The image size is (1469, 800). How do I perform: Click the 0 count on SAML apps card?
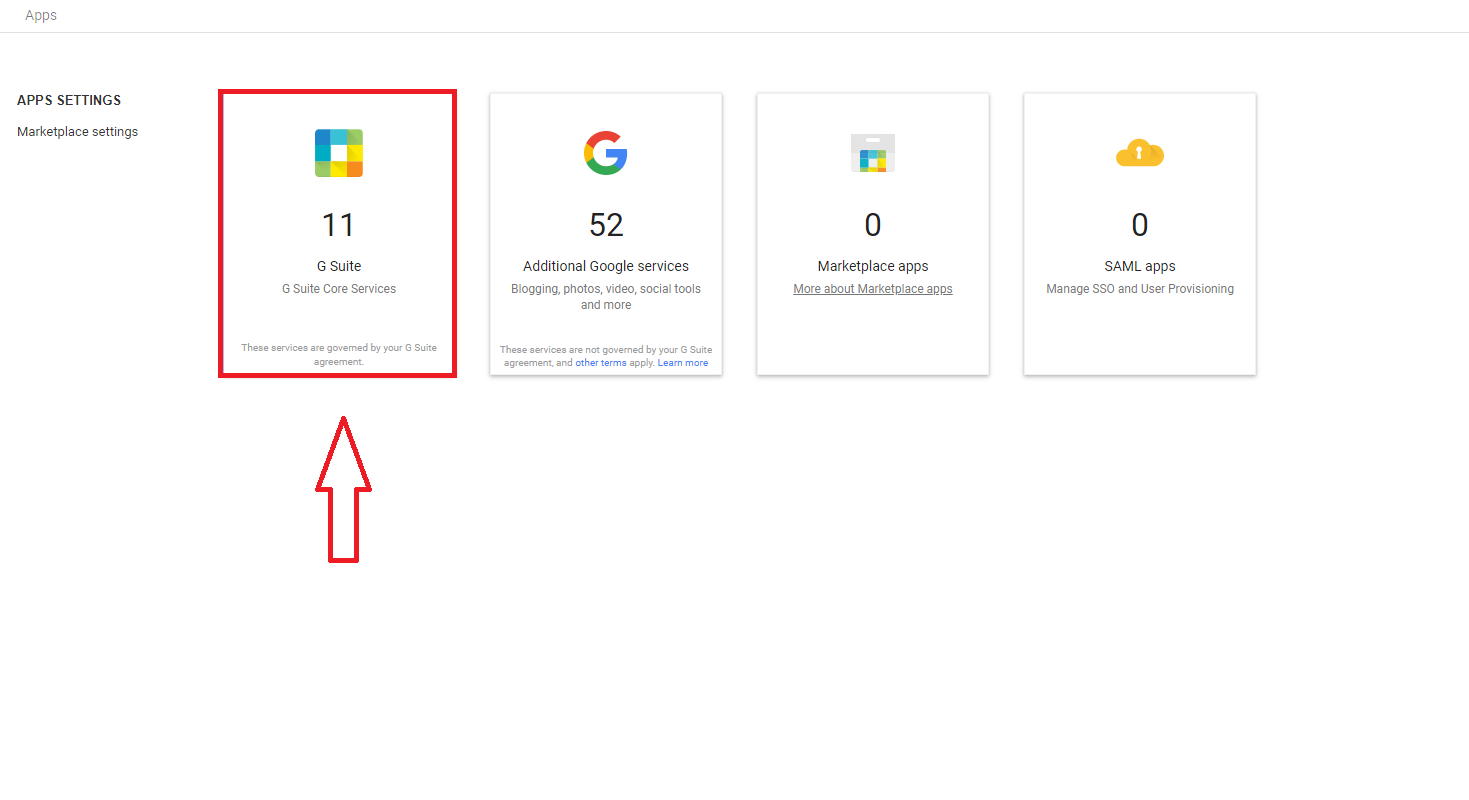click(1140, 225)
